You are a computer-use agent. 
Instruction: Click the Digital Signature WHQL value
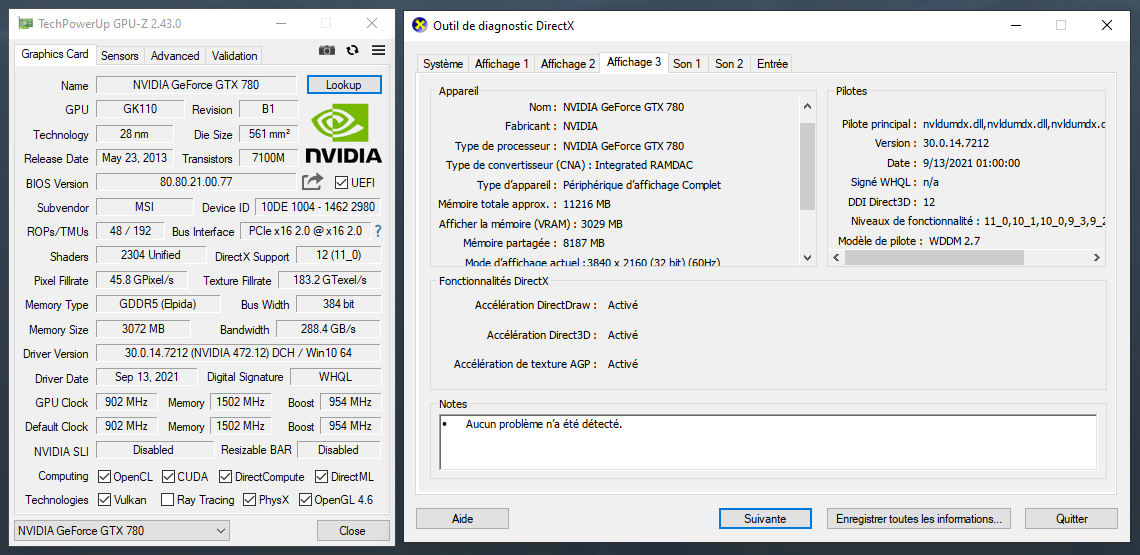click(x=335, y=377)
